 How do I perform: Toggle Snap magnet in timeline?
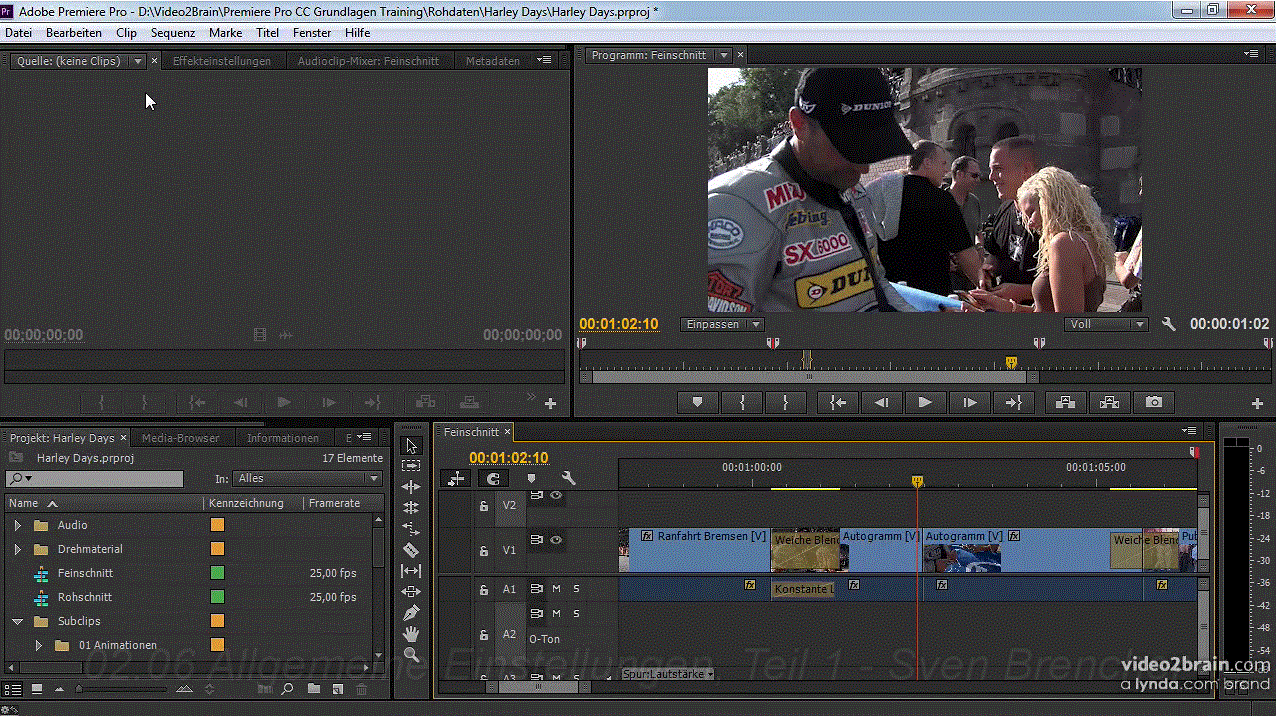[x=493, y=479]
